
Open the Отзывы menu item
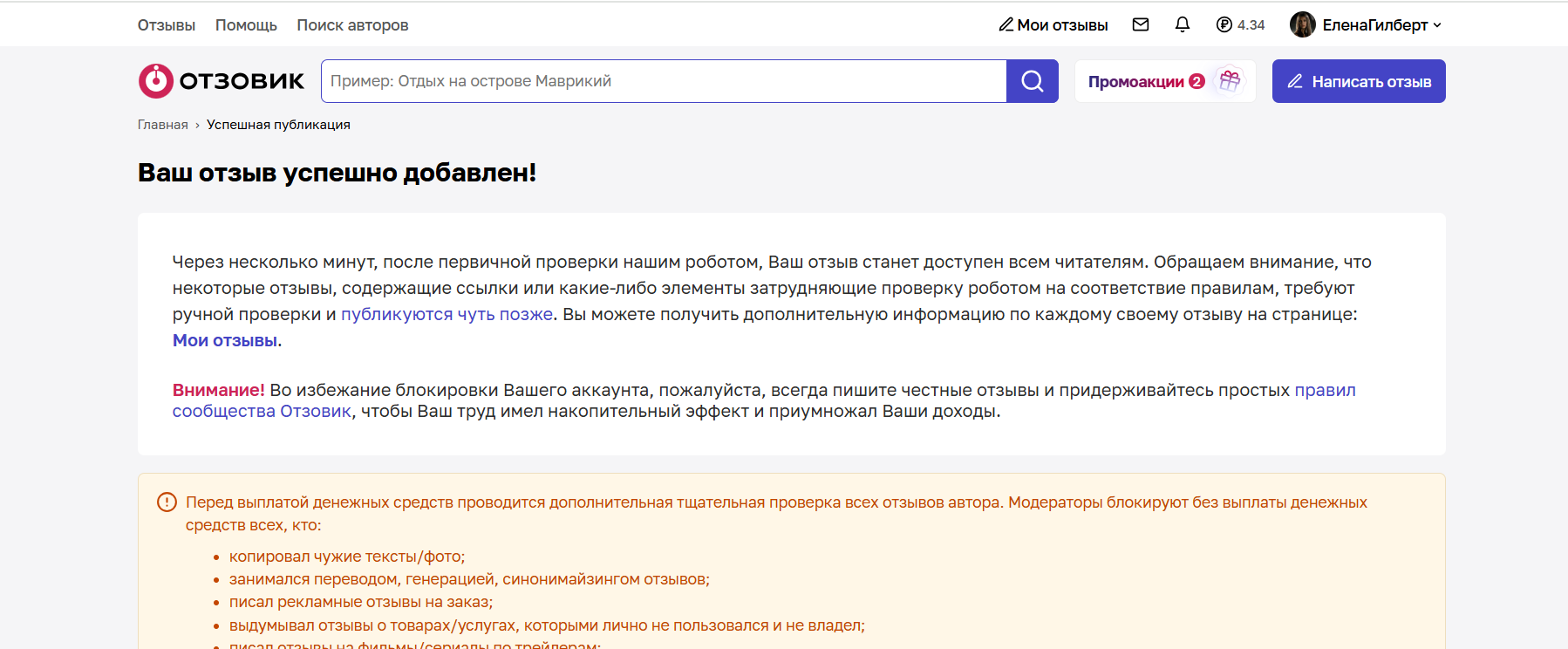[167, 25]
